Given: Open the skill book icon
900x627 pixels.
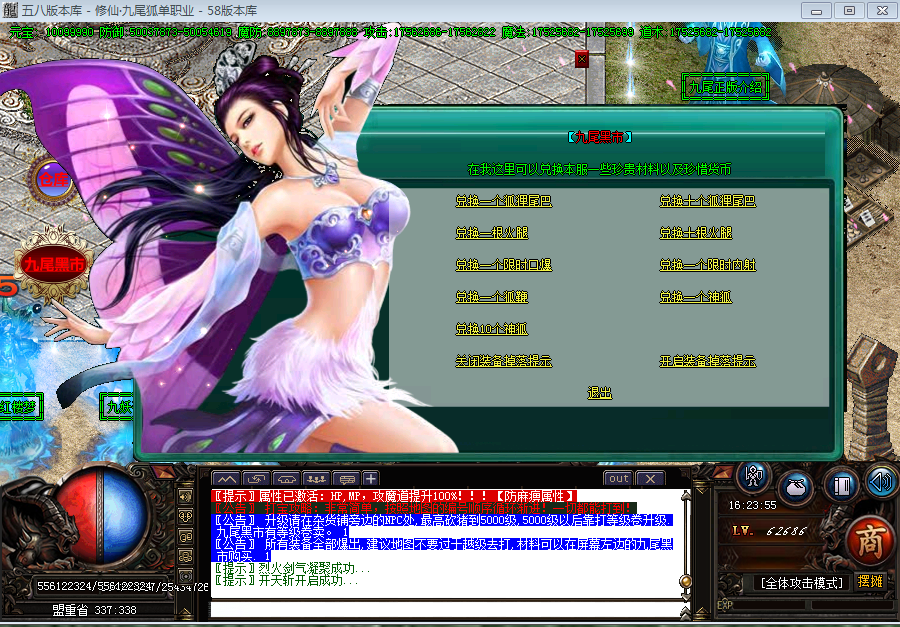Looking at the screenshot, I should pos(842,485).
